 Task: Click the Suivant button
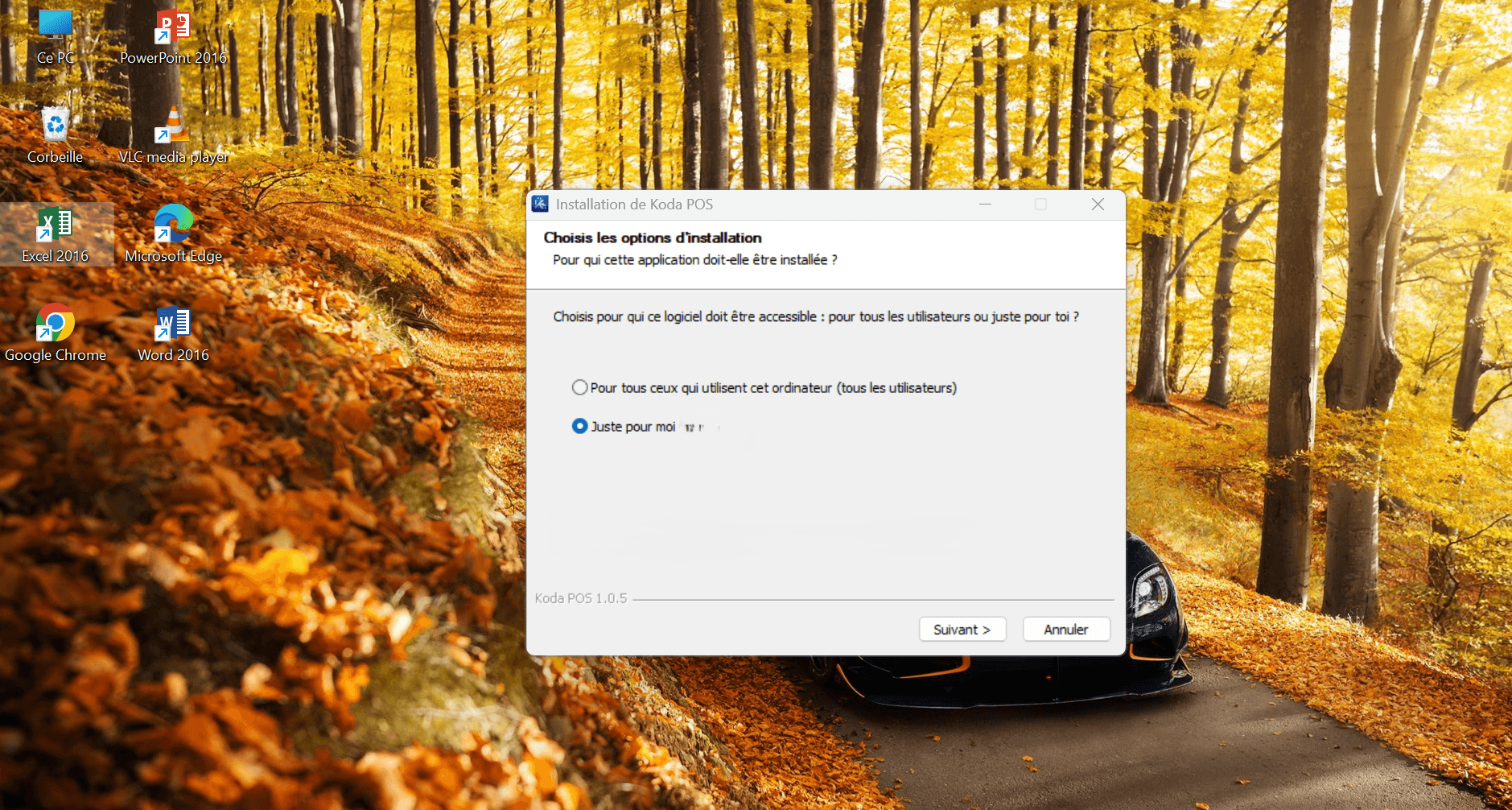[962, 630]
